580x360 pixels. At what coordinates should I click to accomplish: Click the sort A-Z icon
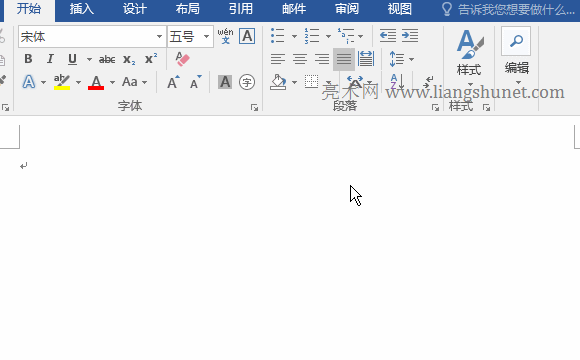(x=397, y=82)
